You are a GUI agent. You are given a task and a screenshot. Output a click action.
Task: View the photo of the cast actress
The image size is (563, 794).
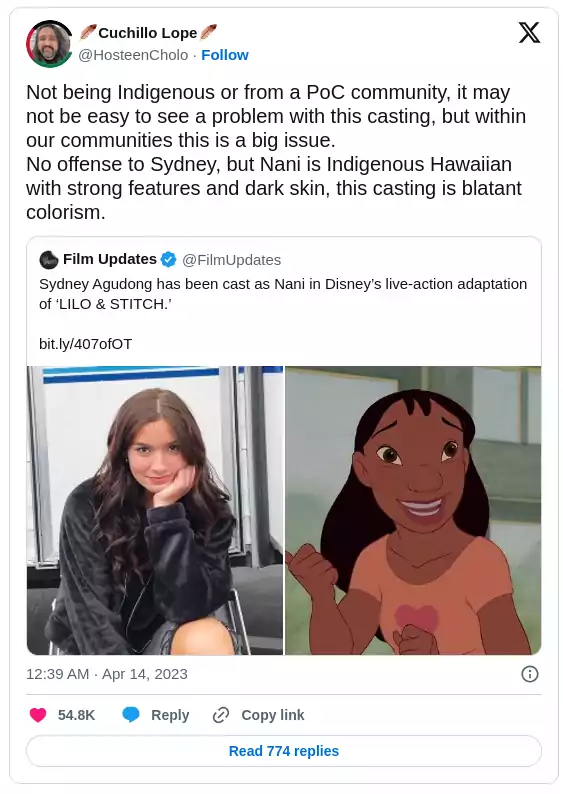coord(155,510)
